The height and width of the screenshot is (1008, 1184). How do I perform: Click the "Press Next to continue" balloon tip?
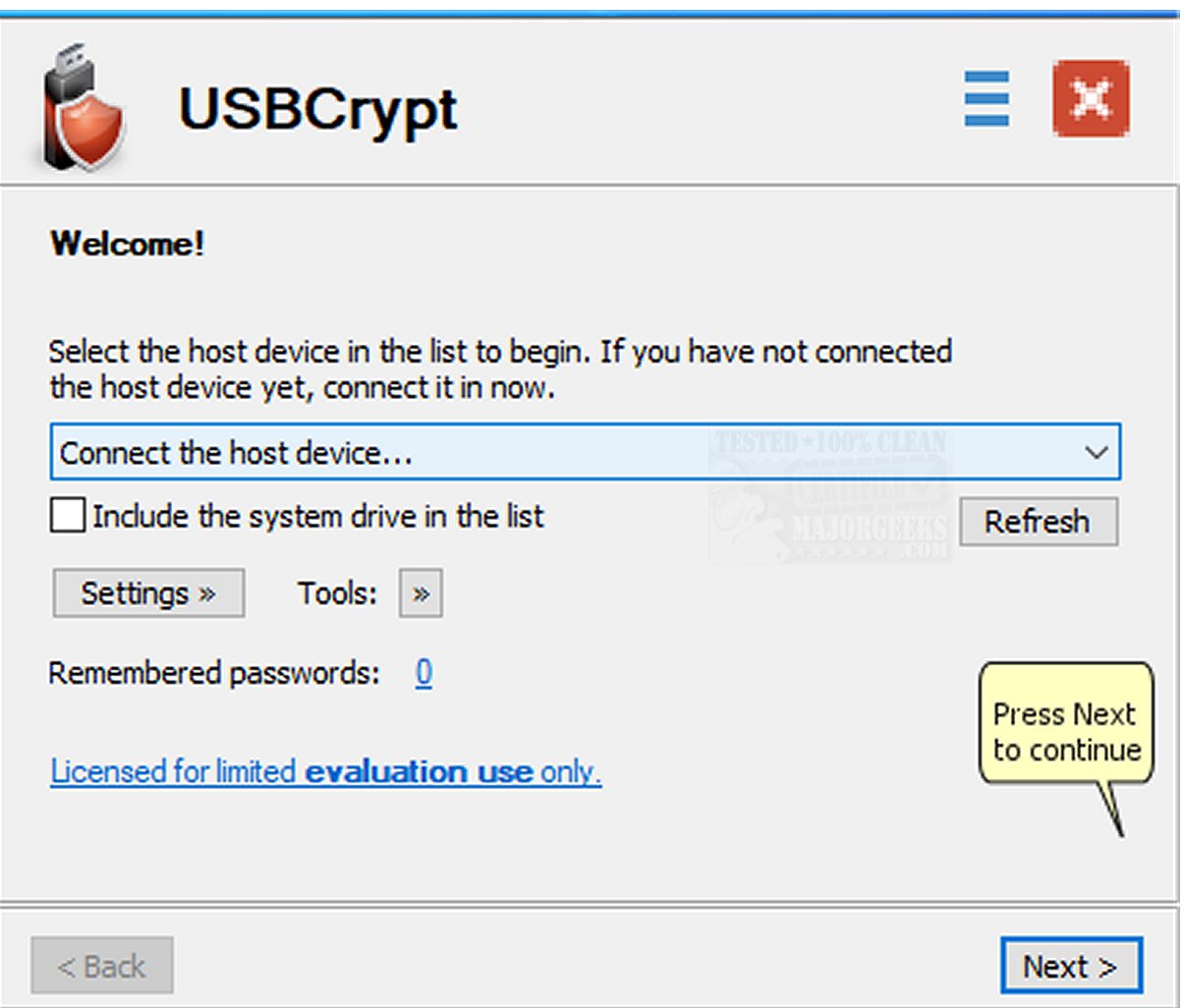click(1066, 732)
